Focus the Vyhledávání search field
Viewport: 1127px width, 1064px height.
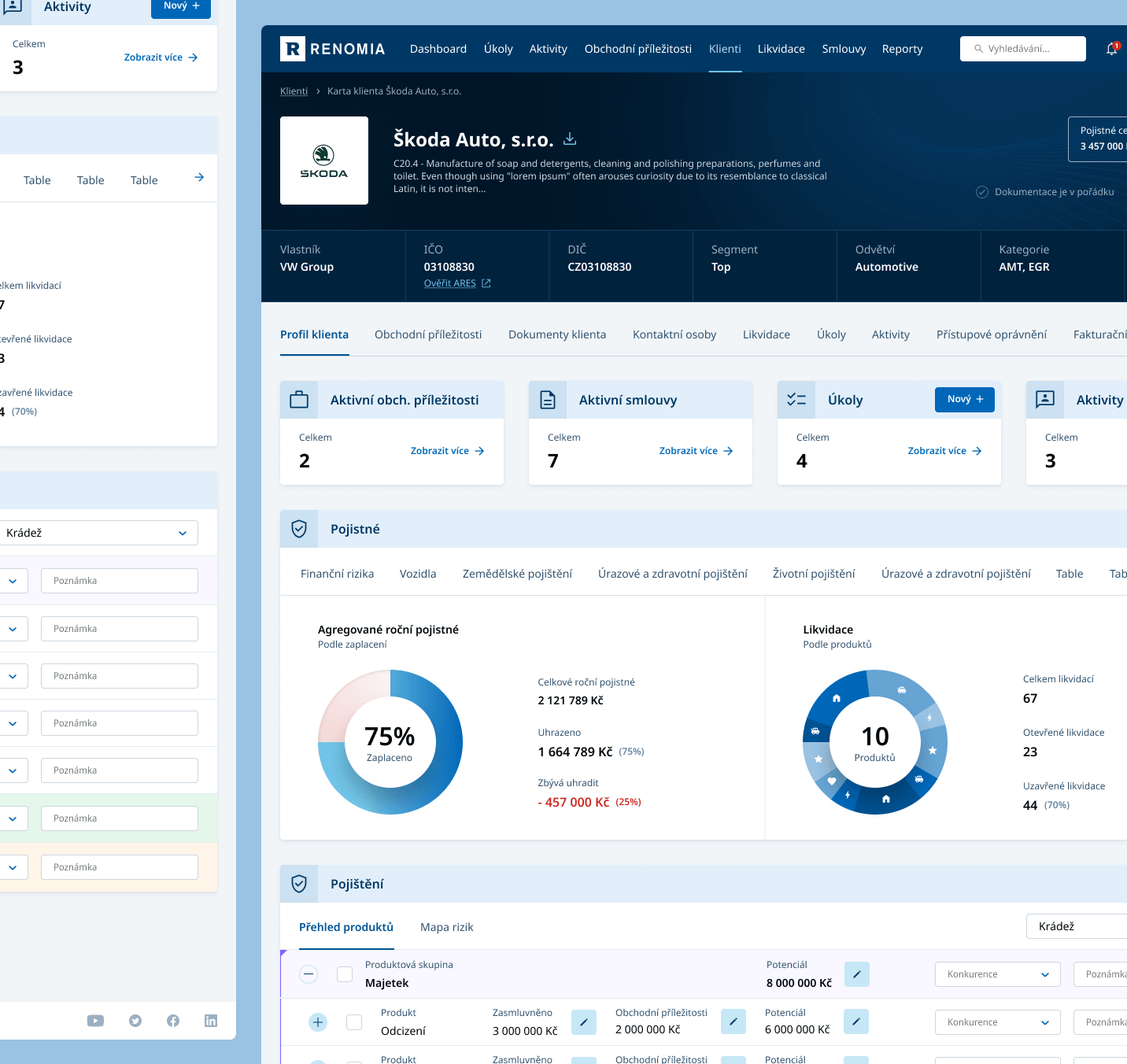(x=1023, y=49)
